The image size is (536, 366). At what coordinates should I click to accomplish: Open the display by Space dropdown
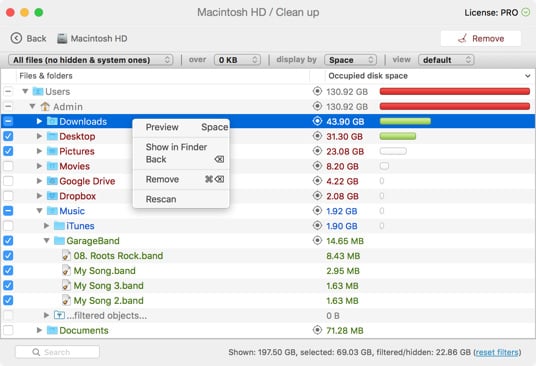coord(350,60)
